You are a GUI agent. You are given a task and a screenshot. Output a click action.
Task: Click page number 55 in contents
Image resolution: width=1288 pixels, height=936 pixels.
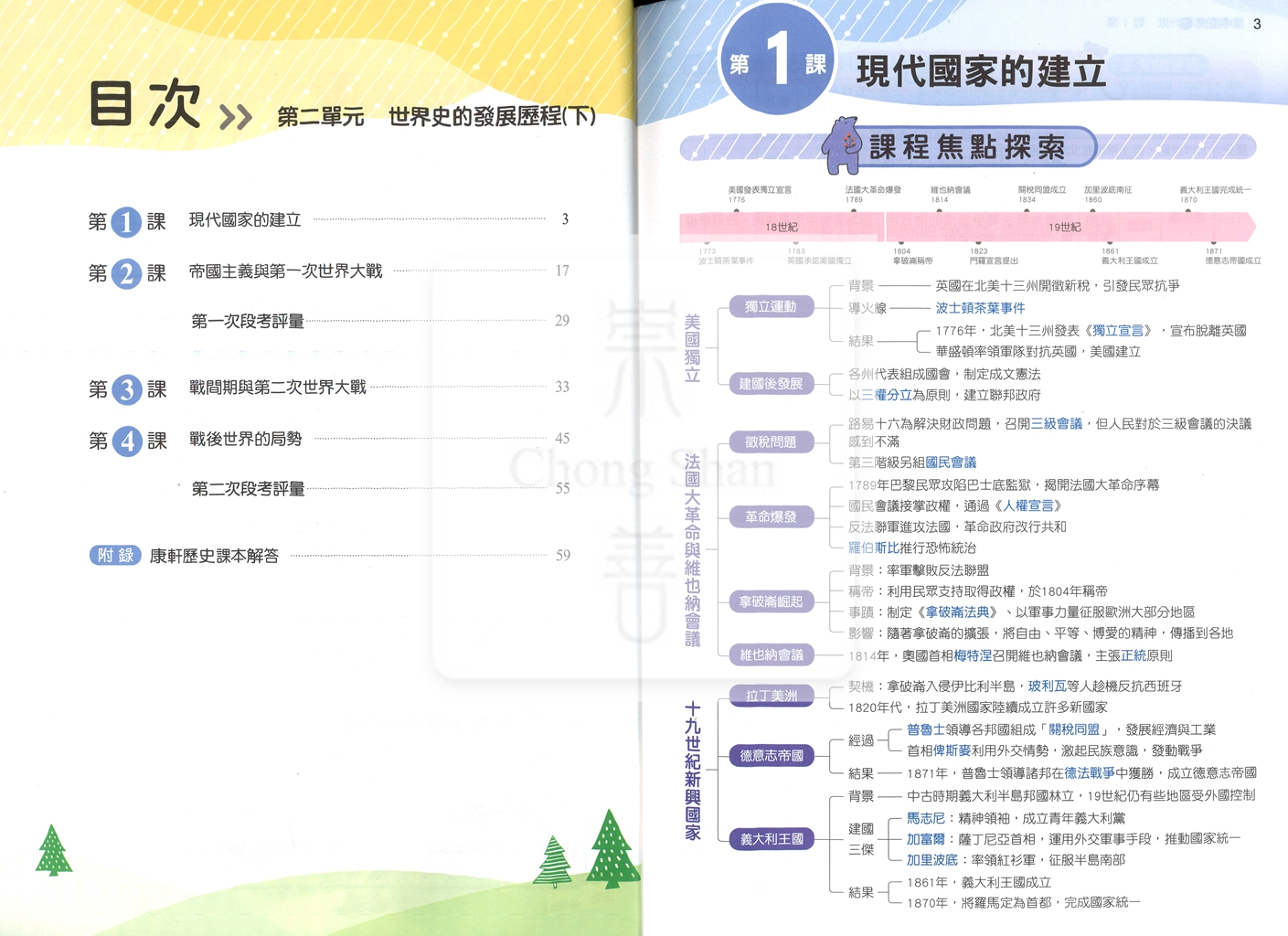pyautogui.click(x=562, y=488)
